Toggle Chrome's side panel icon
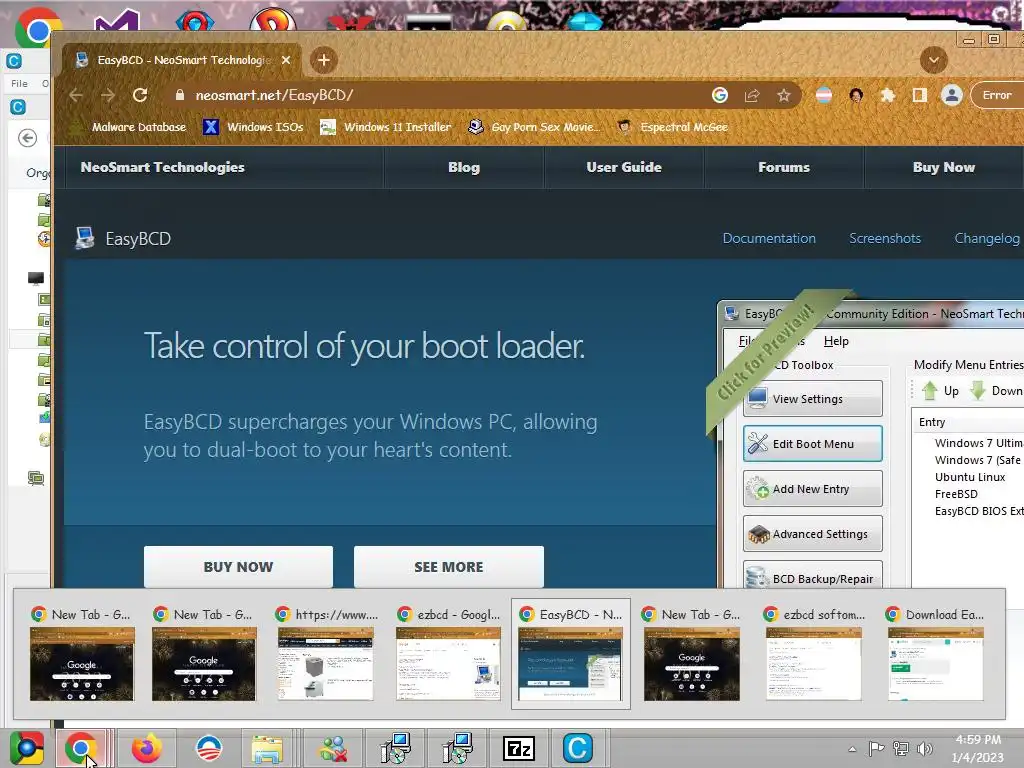The width and height of the screenshot is (1024, 768). (x=920, y=95)
